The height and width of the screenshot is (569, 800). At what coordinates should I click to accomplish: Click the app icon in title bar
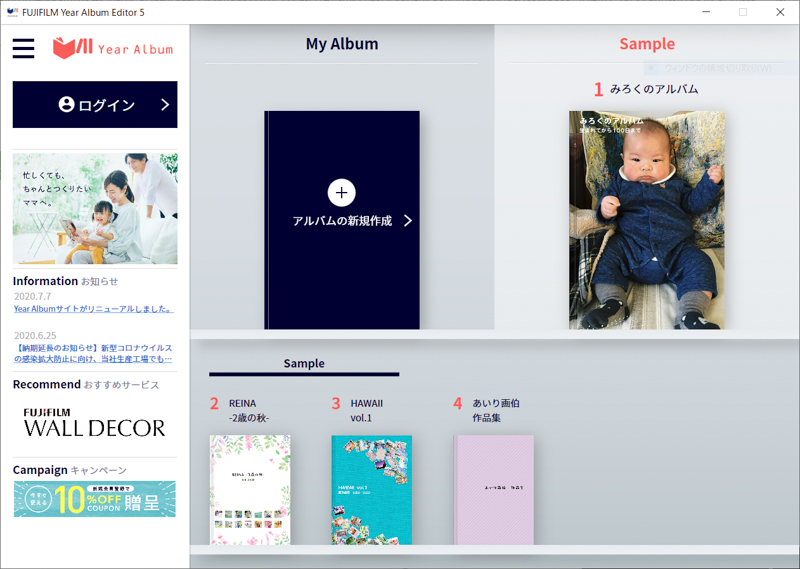pyautogui.click(x=12, y=12)
